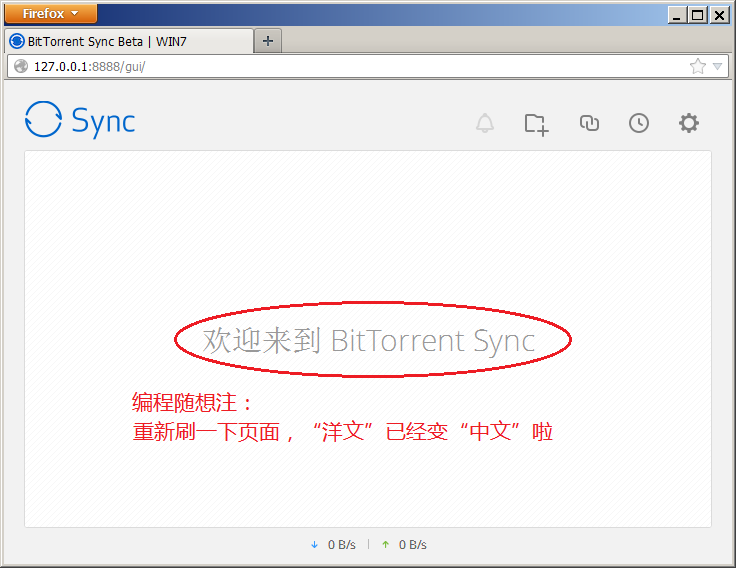Close the Firefox window
The height and width of the screenshot is (568, 736).
[720, 15]
